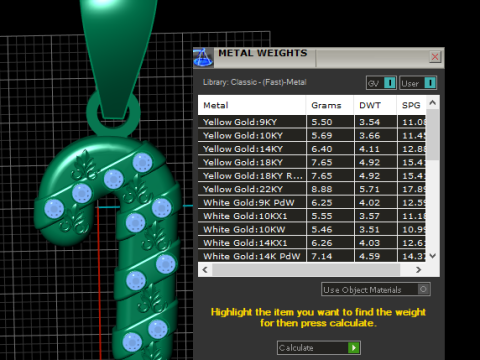480x360 pixels.
Task: Select the White Gold:14KX1 row
Action: coord(312,243)
